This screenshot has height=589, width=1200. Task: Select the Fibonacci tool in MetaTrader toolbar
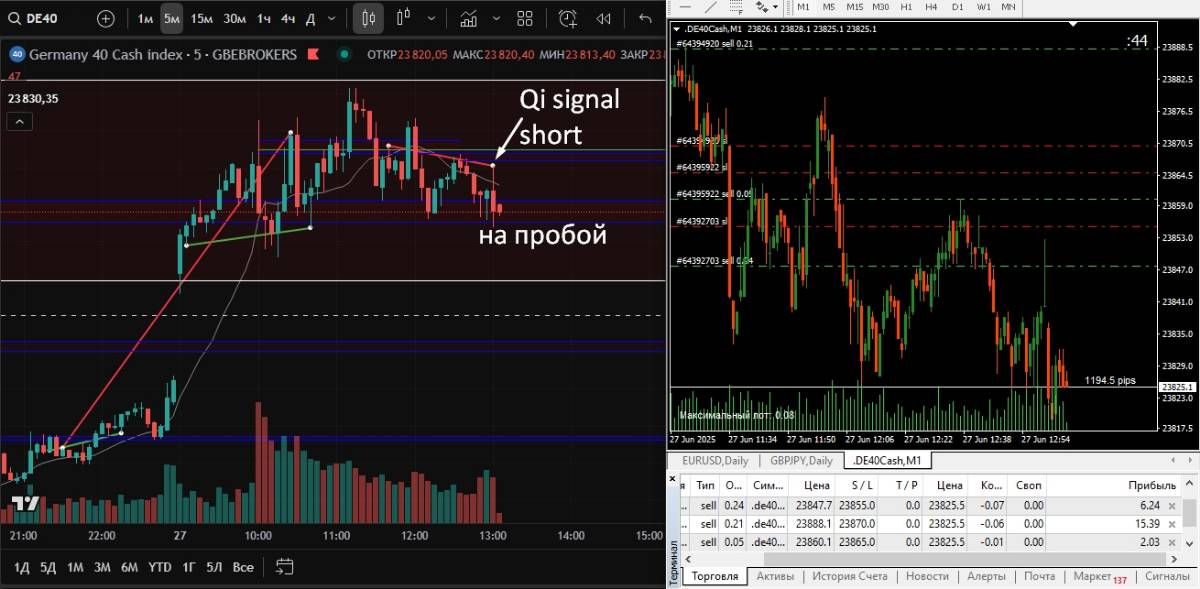[x=738, y=7]
